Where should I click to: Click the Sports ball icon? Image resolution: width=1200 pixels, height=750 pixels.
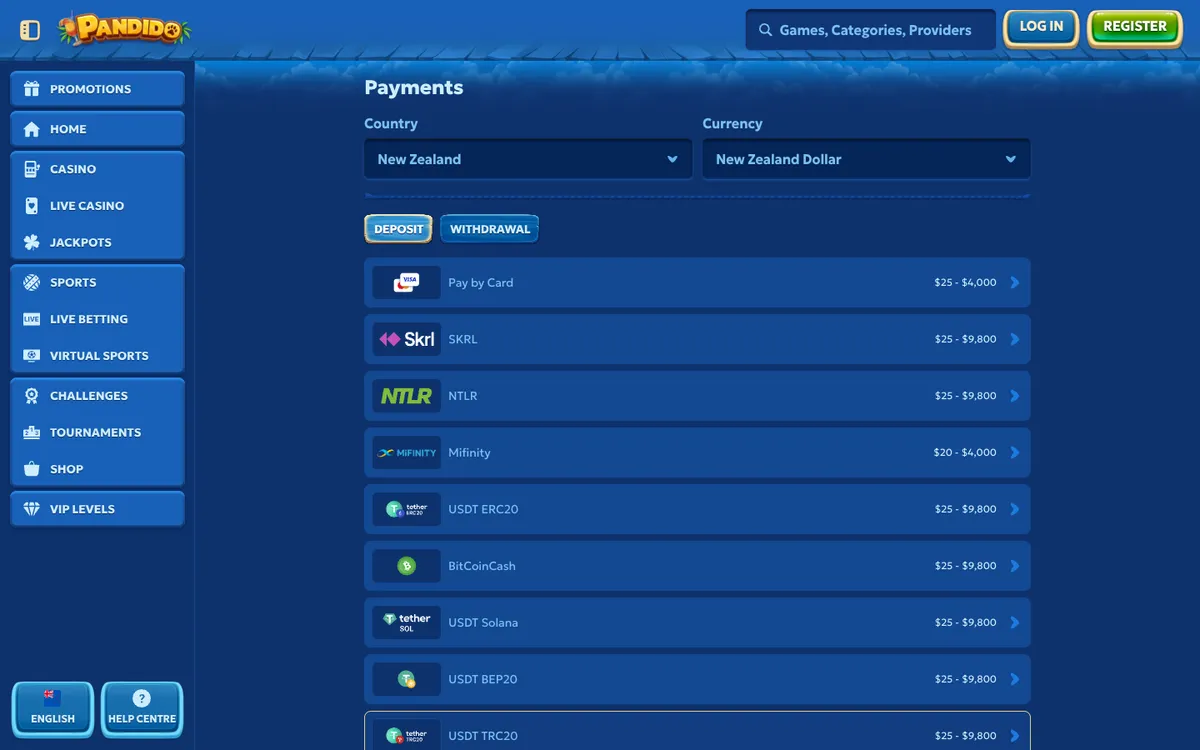coord(31,282)
